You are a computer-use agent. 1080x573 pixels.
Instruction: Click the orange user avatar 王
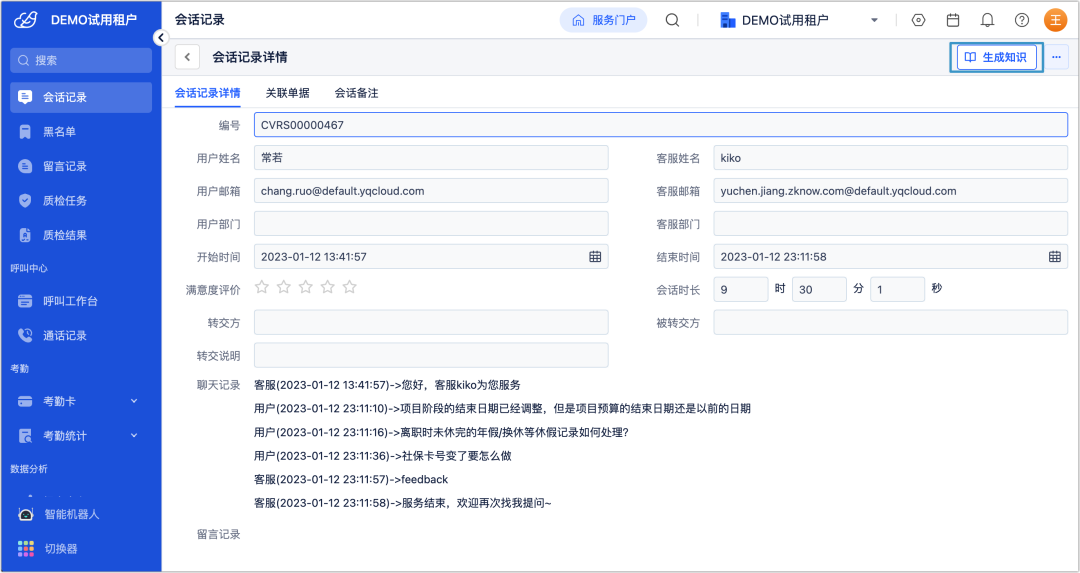pyautogui.click(x=1055, y=20)
